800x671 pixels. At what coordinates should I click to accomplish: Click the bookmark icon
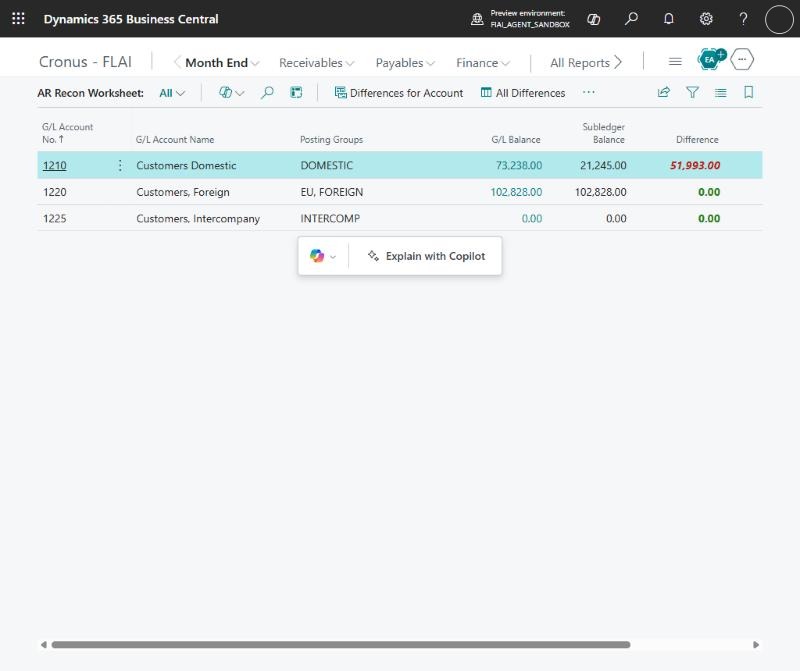coord(748,92)
